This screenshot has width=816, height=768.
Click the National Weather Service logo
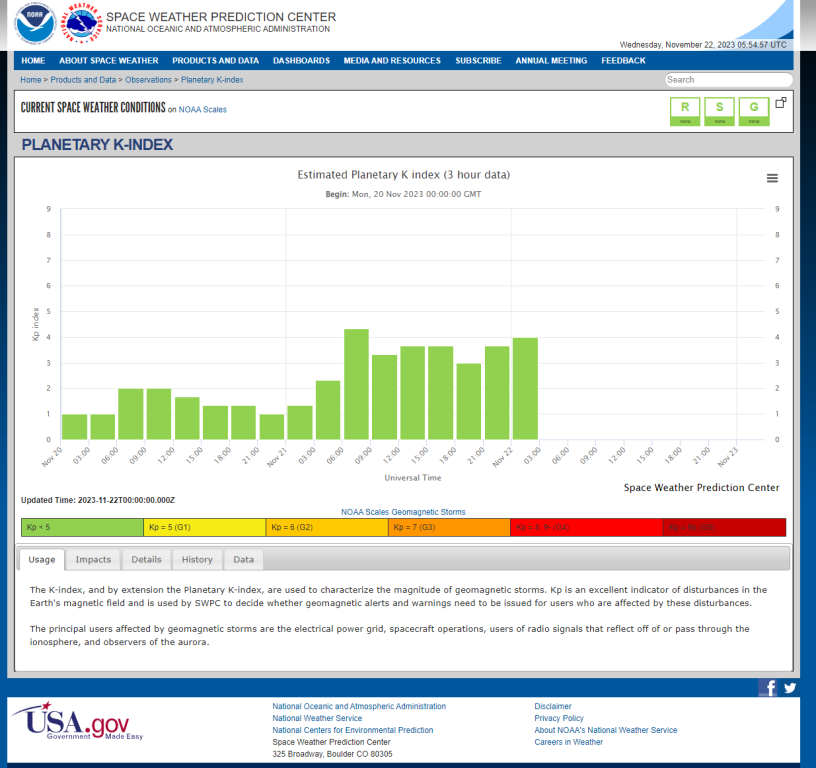click(x=82, y=23)
